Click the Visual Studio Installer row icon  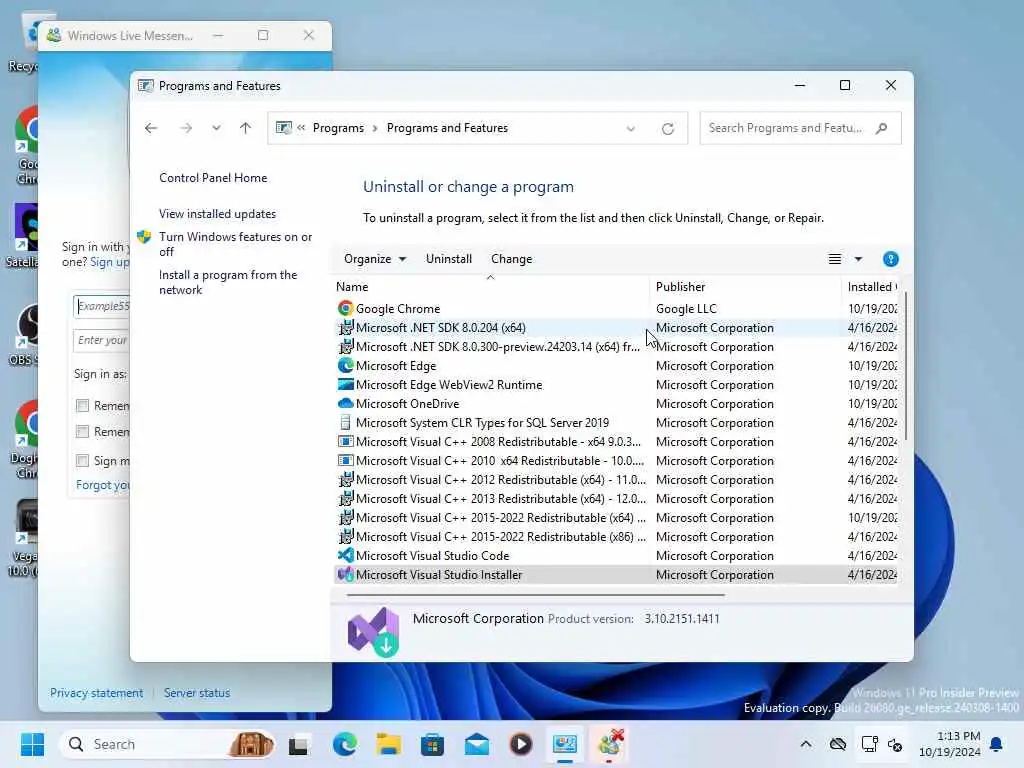click(345, 575)
